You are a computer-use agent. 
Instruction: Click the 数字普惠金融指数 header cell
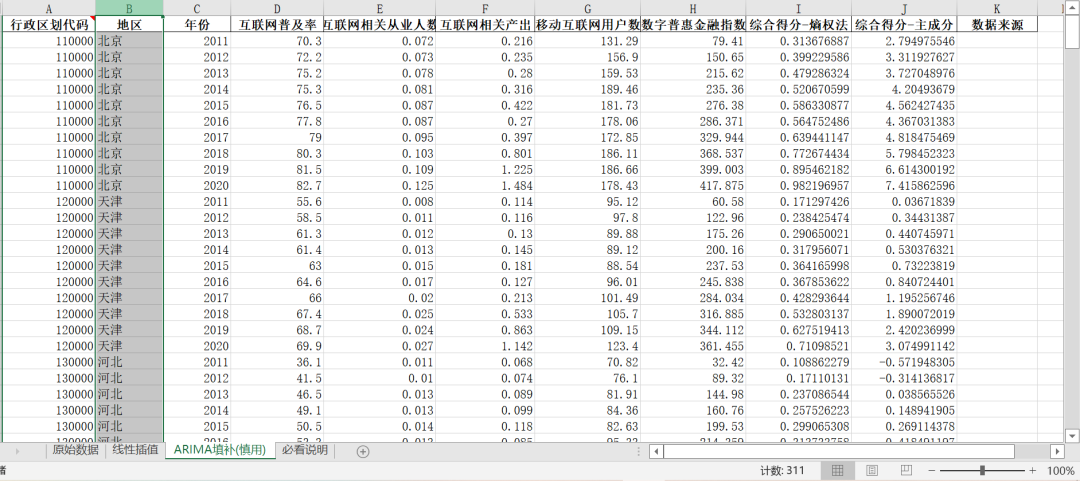pyautogui.click(x=693, y=25)
